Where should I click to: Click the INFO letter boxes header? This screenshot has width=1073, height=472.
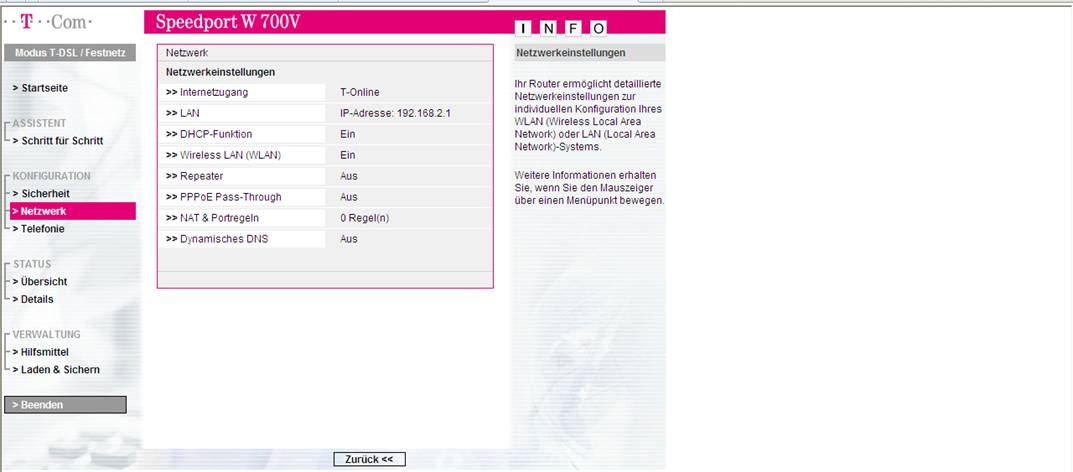pyautogui.click(x=561, y=28)
